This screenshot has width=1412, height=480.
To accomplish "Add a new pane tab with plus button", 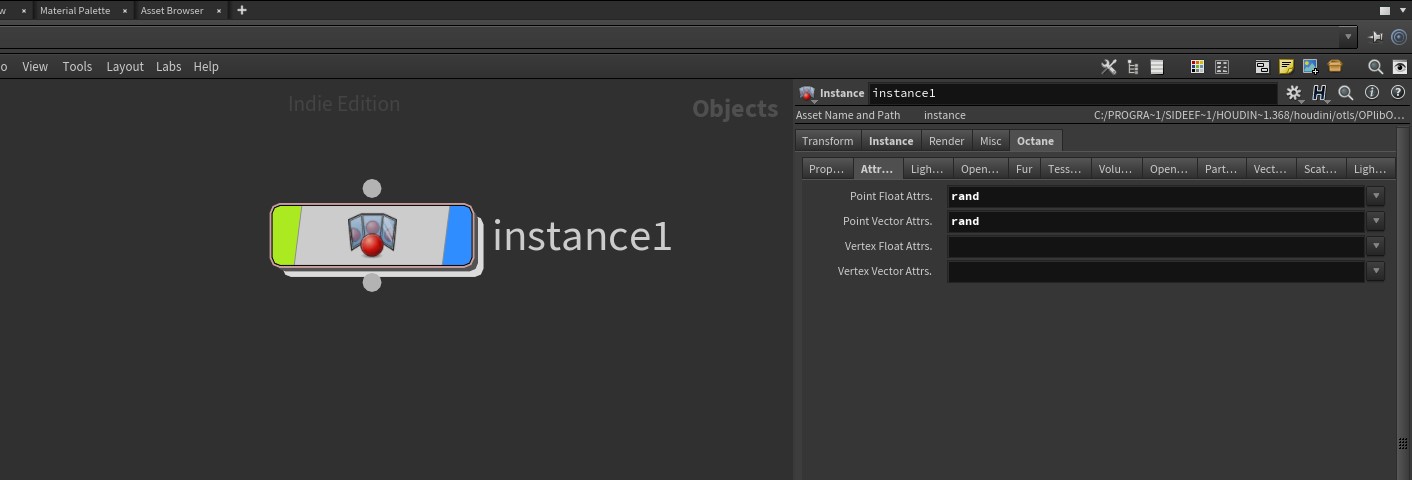I will click(x=242, y=10).
